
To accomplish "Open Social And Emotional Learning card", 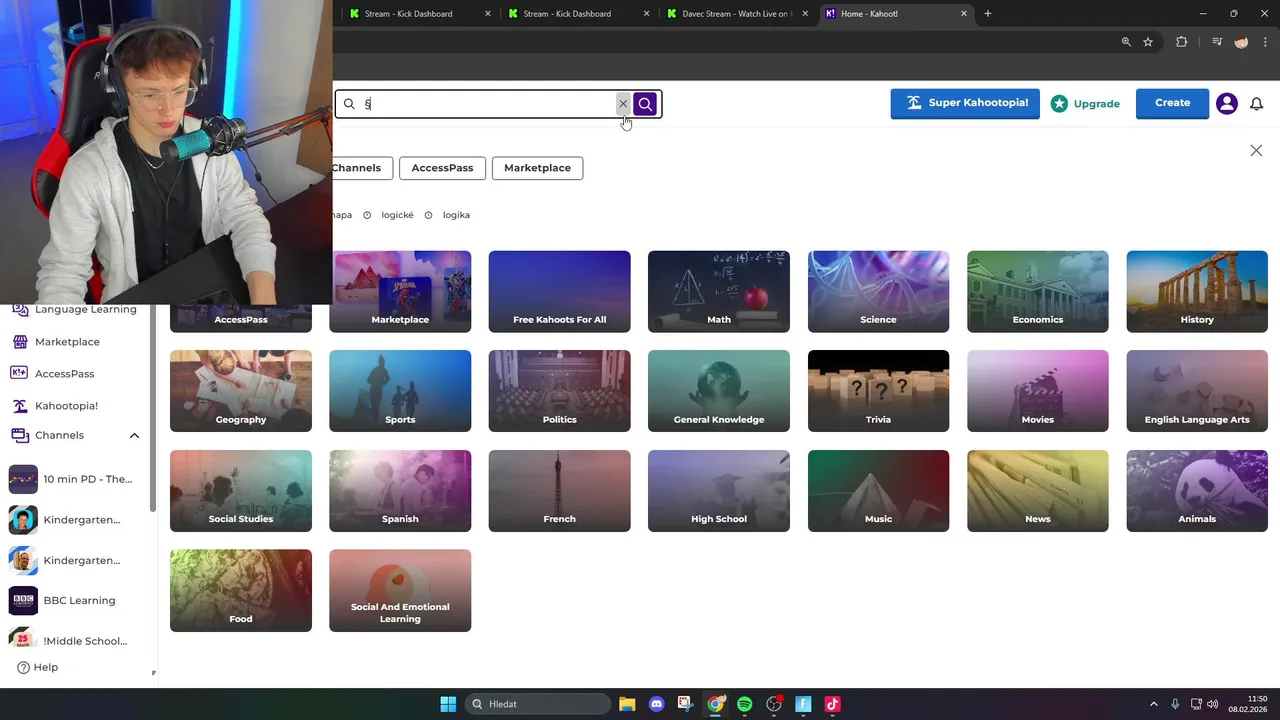I will tap(400, 590).
